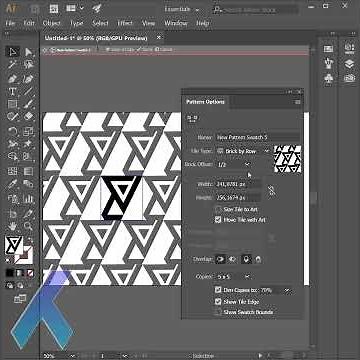Screen dimensions: 360x360
Task: Set overlap to Right in Front
Action: point(232,259)
